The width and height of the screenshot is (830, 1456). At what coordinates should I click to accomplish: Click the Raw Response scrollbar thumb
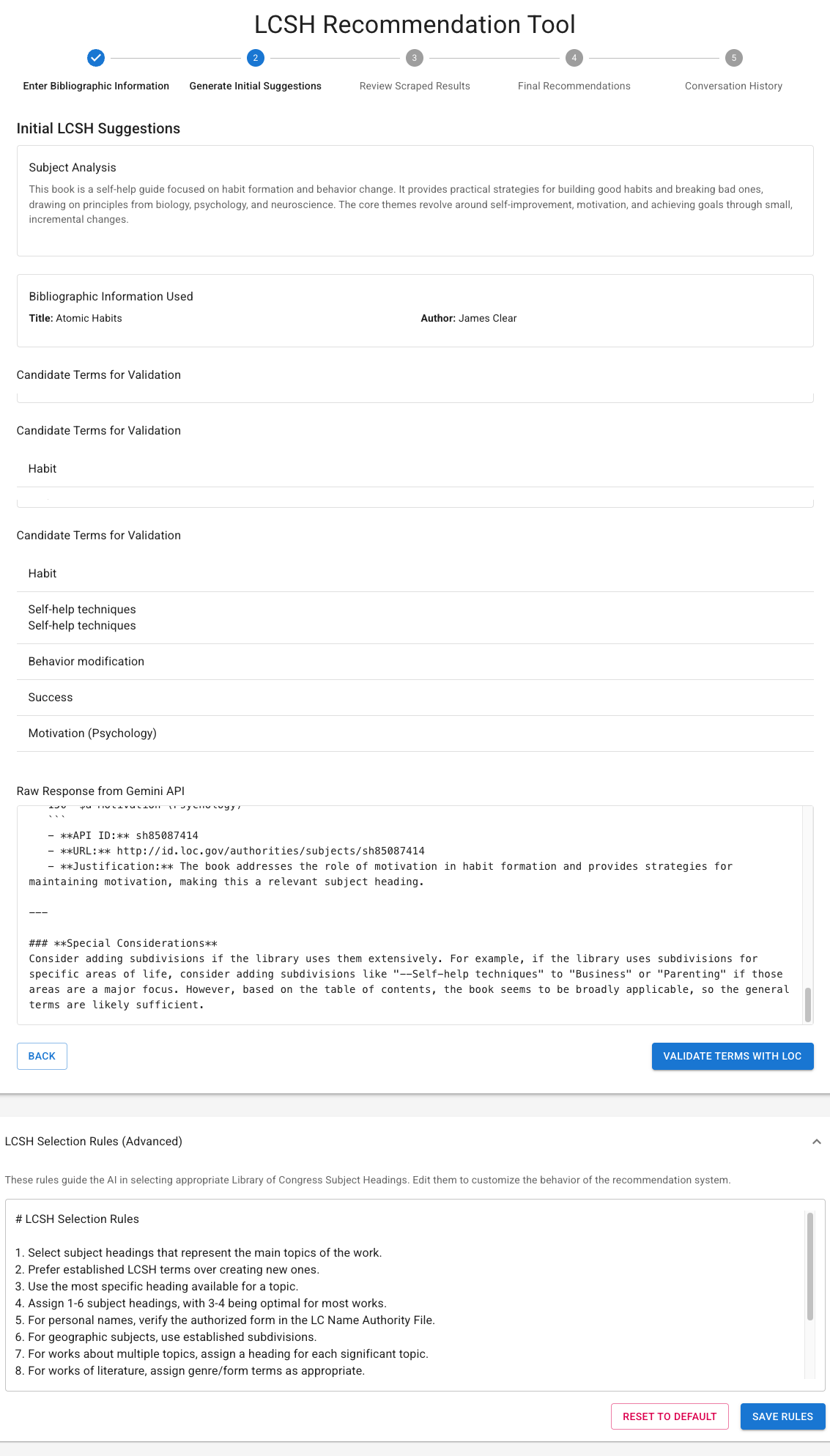tap(808, 1004)
